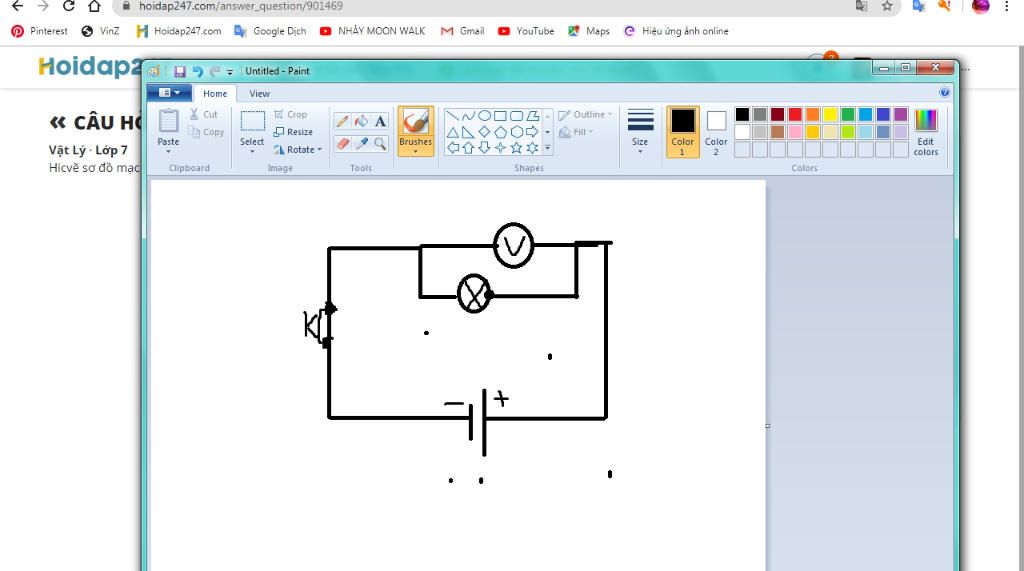This screenshot has width=1024, height=571.
Task: Click the browser address bar URL
Action: [x=241, y=6]
